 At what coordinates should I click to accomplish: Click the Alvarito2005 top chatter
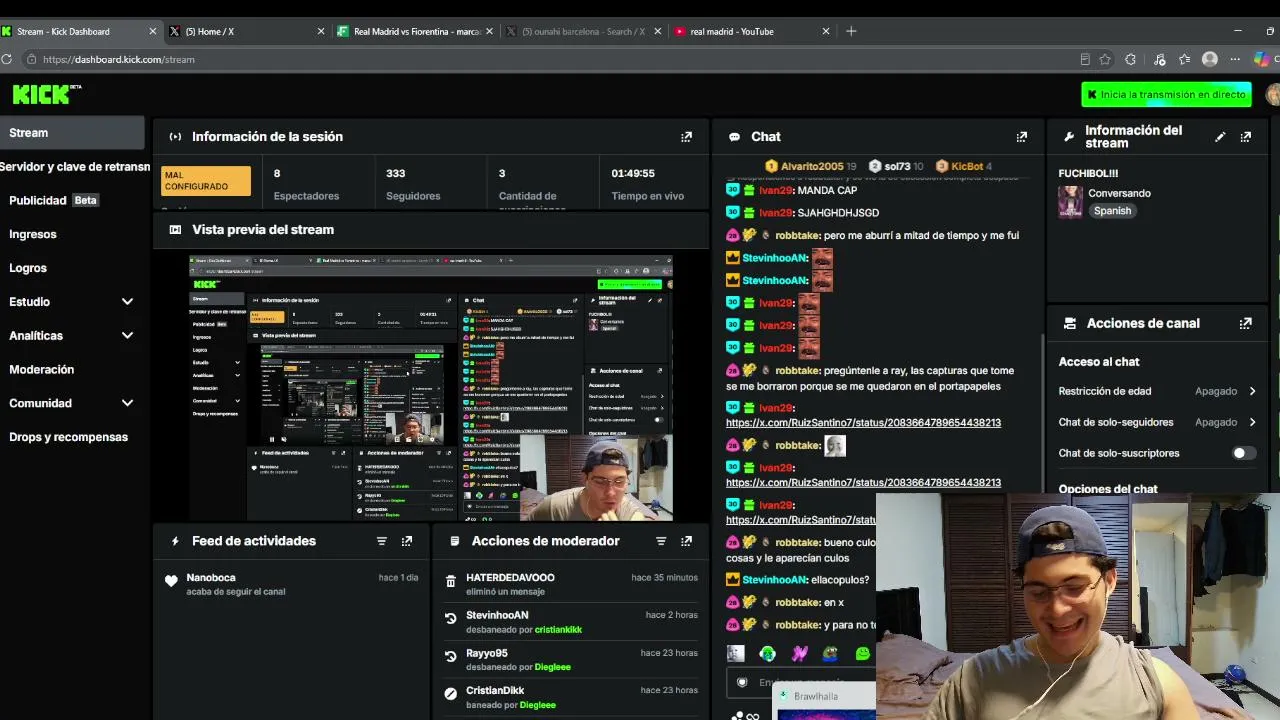click(811, 166)
